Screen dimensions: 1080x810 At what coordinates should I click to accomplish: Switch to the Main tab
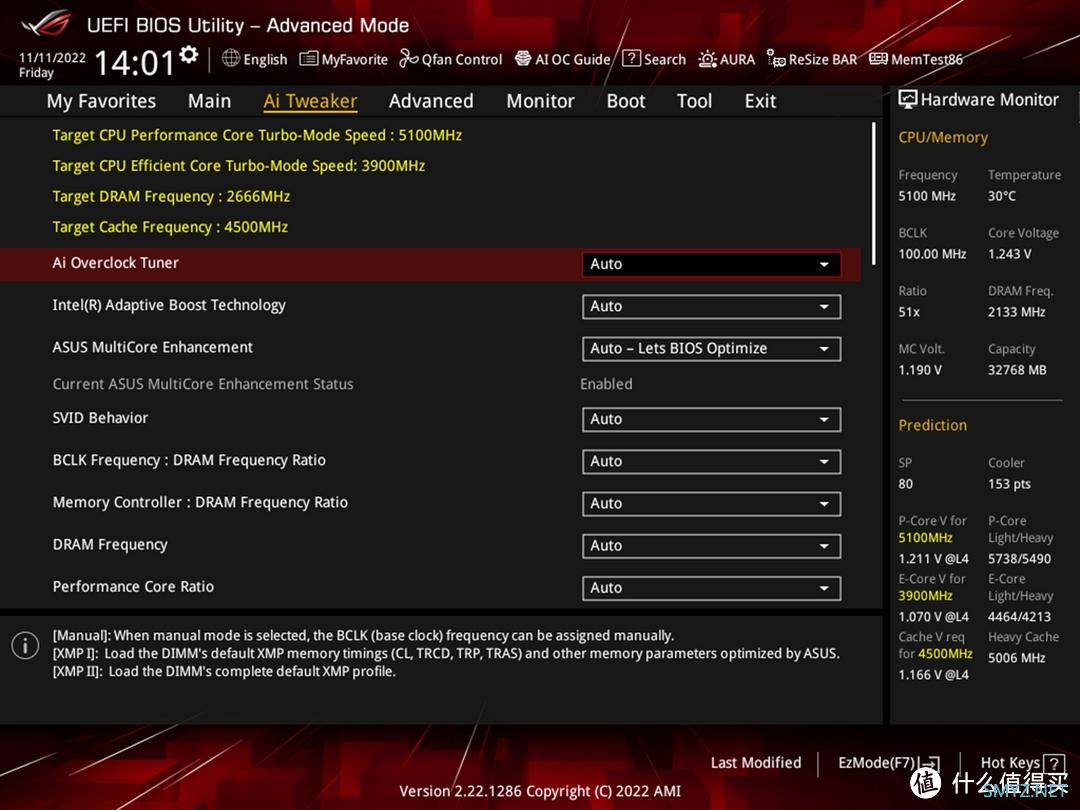pyautogui.click(x=209, y=101)
